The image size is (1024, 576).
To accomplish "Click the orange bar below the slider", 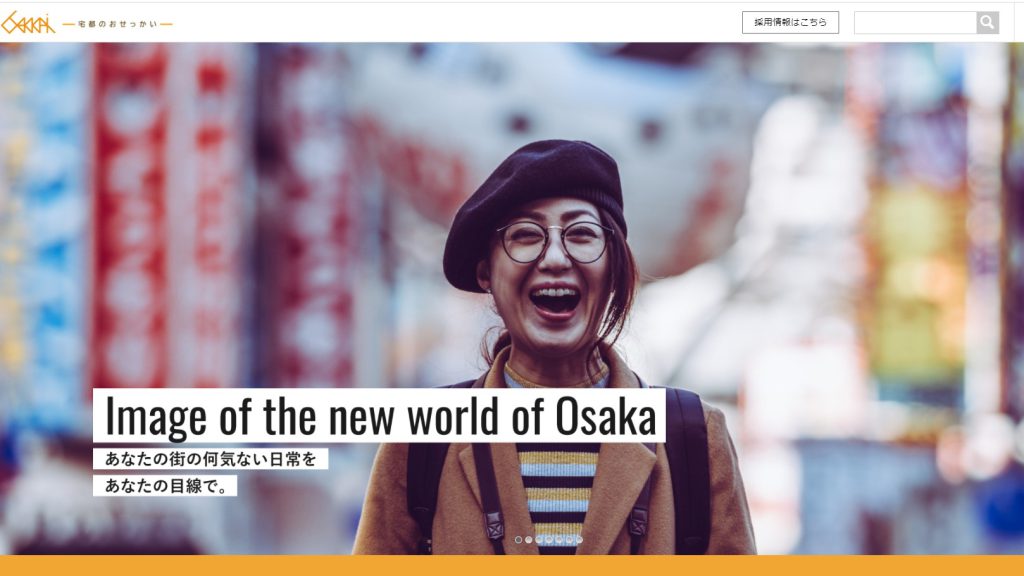I will point(512,566).
